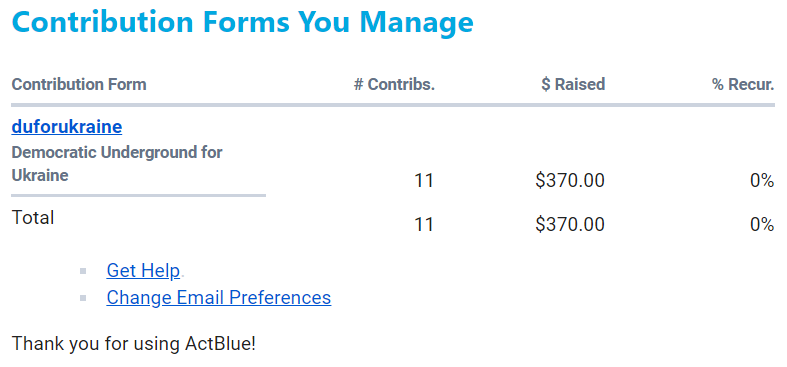Select the Contribution Form column header

pyautogui.click(x=79, y=84)
